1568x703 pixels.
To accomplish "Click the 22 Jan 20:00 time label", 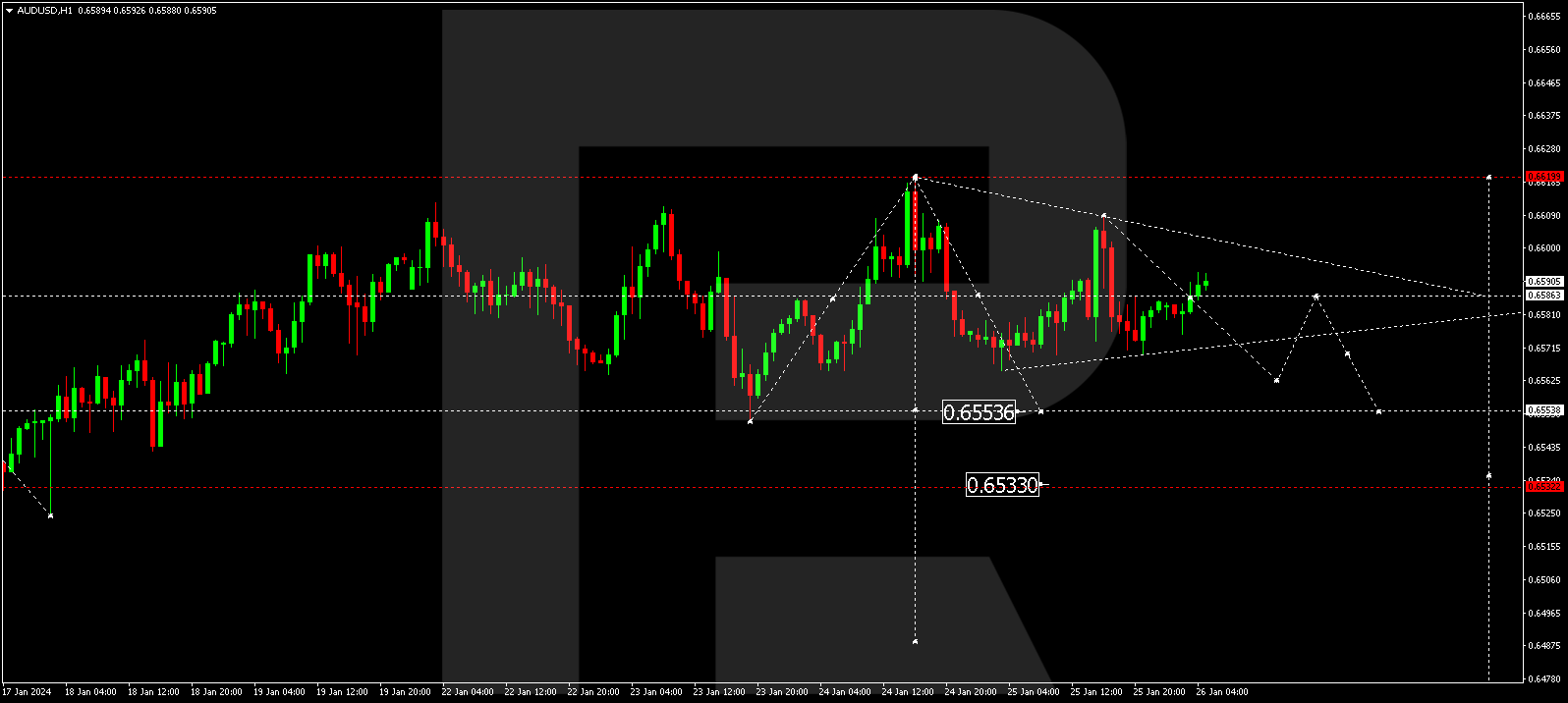I will click(x=593, y=692).
